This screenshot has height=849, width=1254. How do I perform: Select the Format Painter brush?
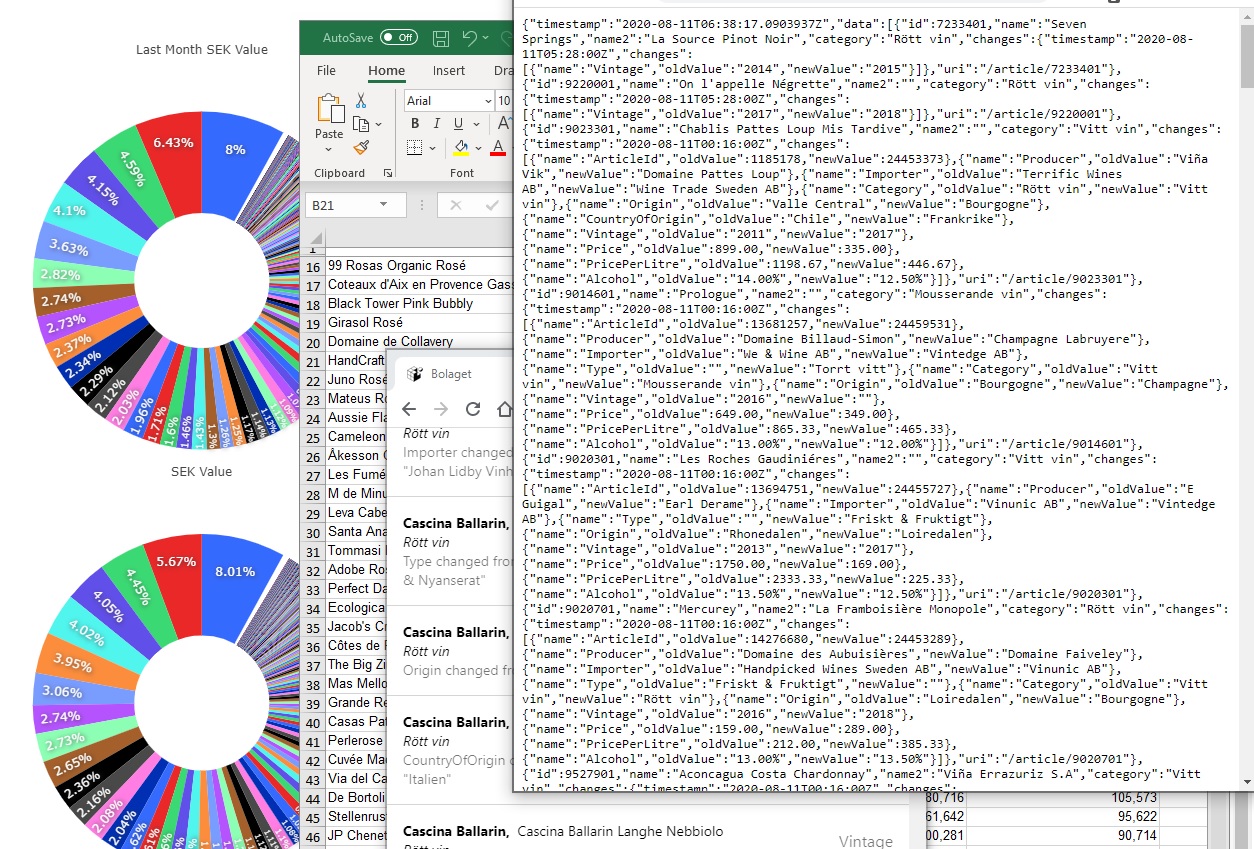click(x=361, y=147)
